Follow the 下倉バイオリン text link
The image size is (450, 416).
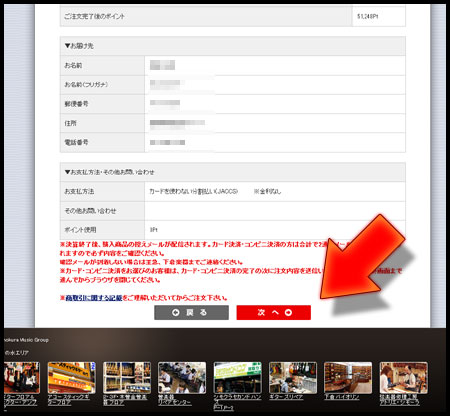tap(342, 397)
